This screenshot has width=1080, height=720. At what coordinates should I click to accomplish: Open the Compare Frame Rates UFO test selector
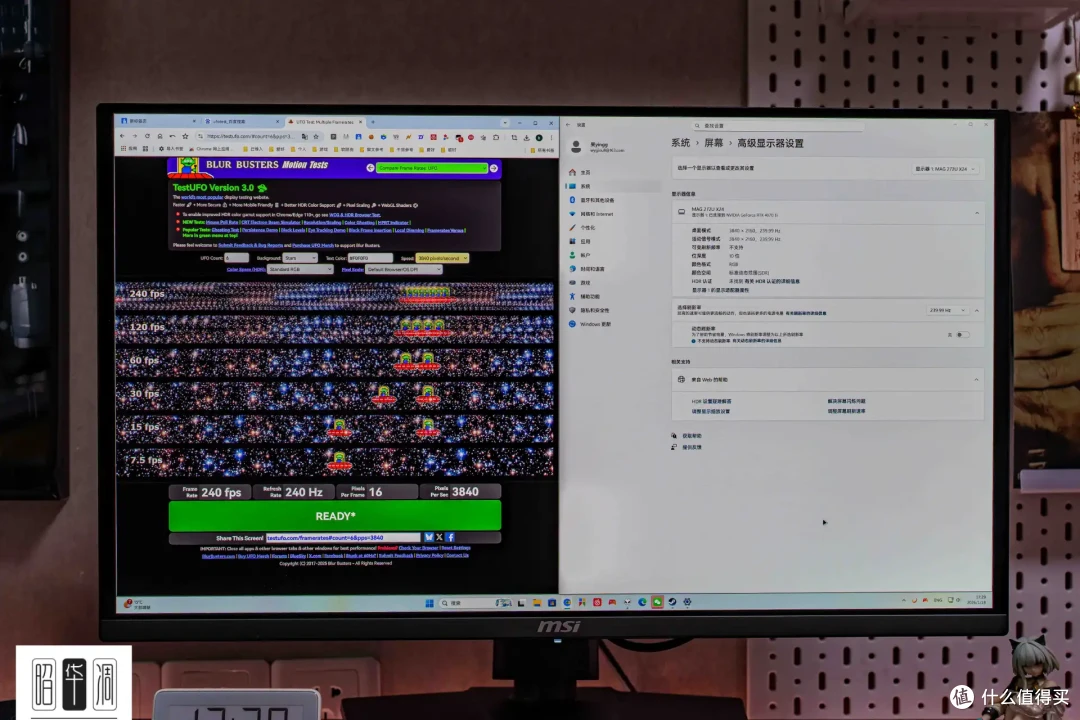tap(432, 168)
